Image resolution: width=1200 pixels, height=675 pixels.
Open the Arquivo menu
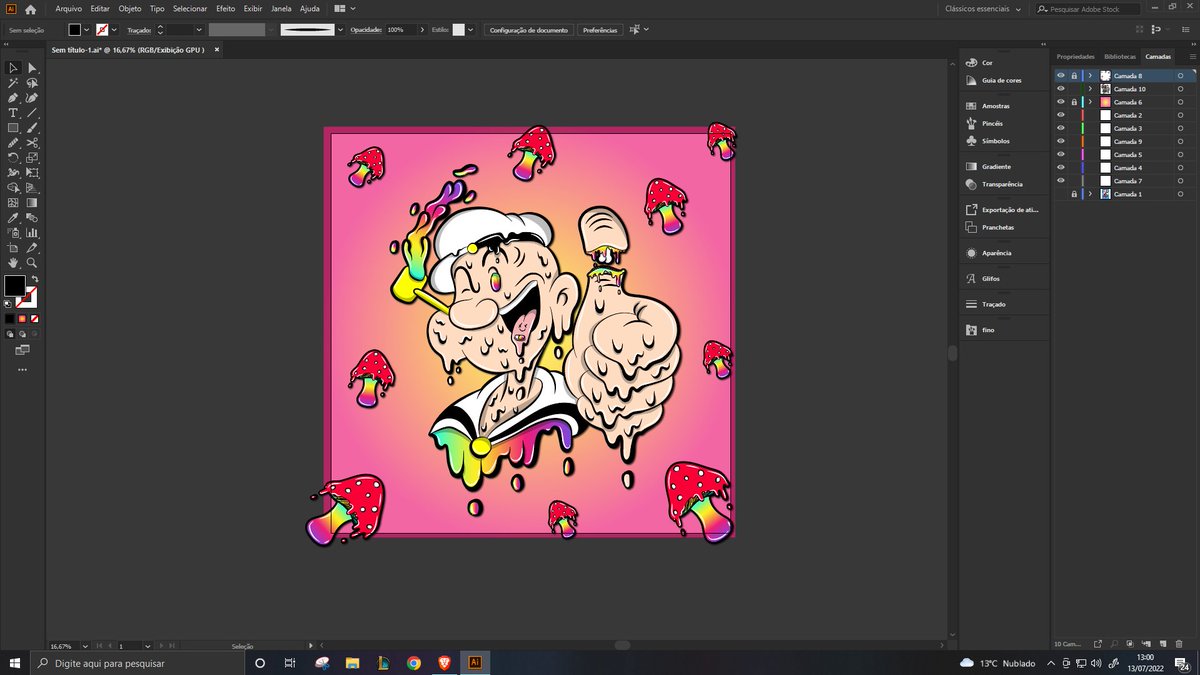[x=68, y=8]
